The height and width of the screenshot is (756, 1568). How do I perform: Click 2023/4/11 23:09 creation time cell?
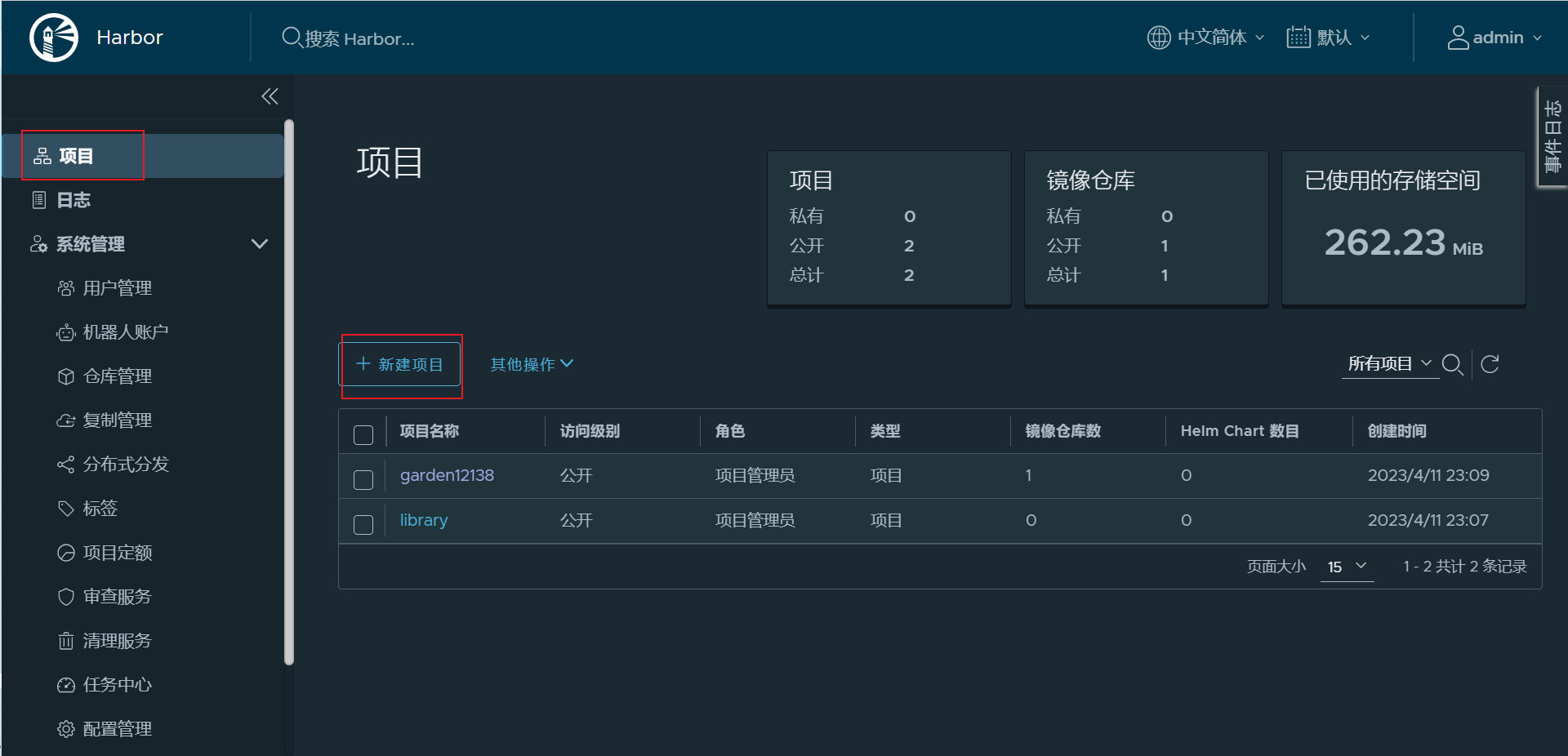1428,475
